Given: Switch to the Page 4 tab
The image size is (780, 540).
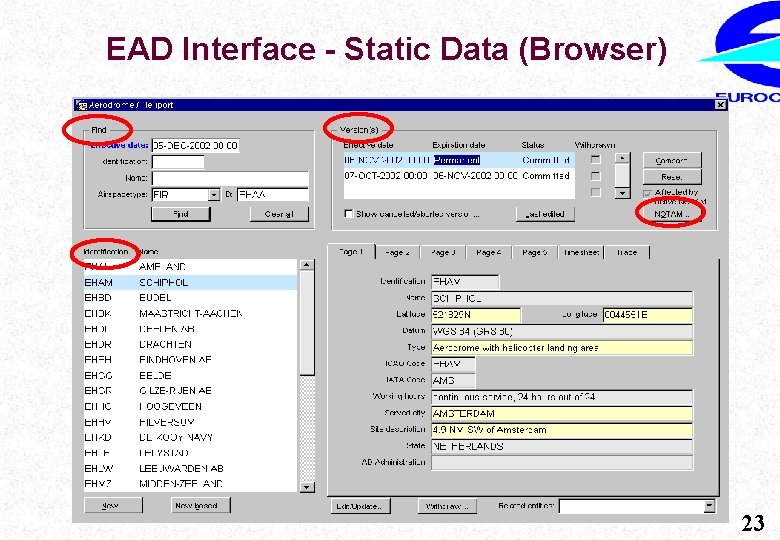Looking at the screenshot, I should [488, 253].
